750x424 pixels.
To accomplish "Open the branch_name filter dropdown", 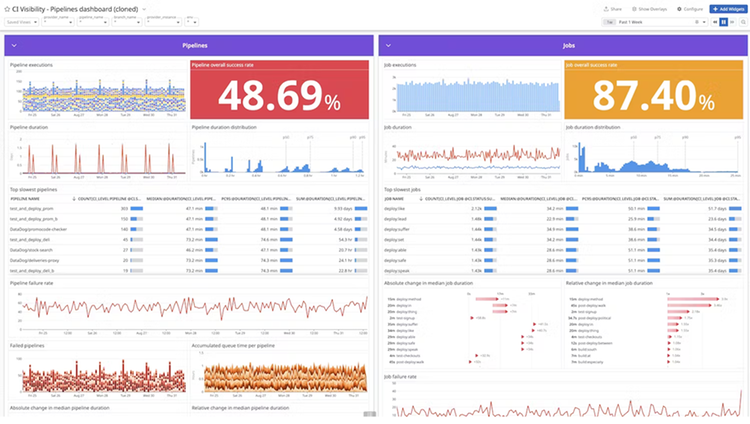I will click(127, 21).
